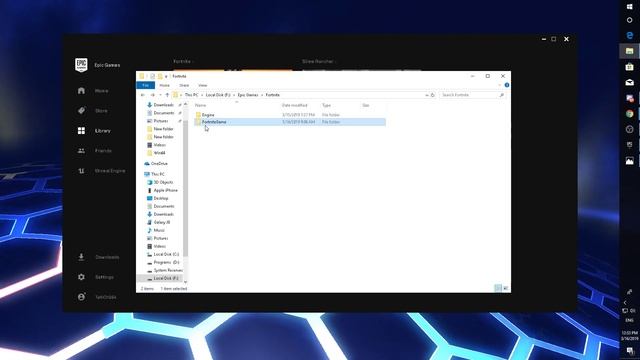Image resolution: width=640 pixels, height=360 pixels.
Task: Switch to details view button in status bar
Action: click(498, 288)
